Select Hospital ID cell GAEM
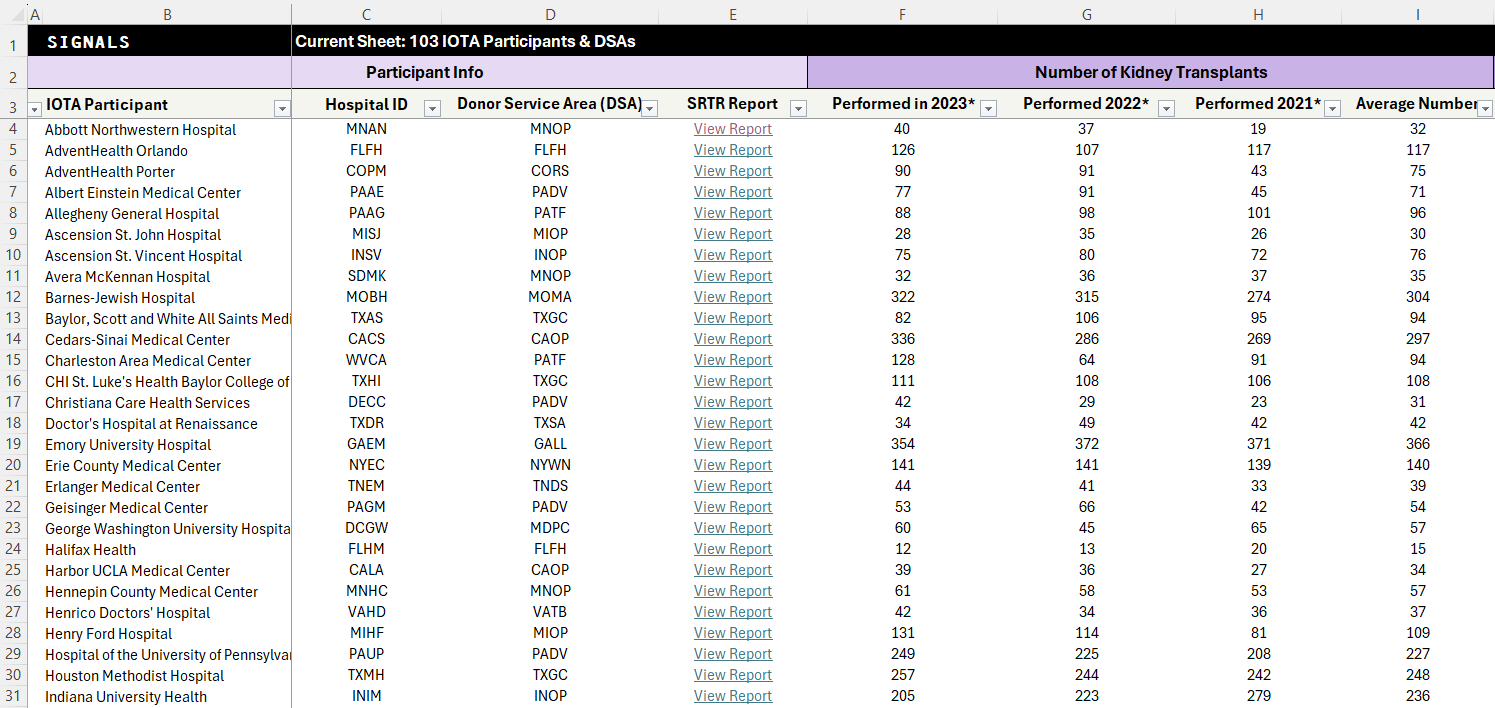Viewport: 1495px width, 708px height. (367, 444)
